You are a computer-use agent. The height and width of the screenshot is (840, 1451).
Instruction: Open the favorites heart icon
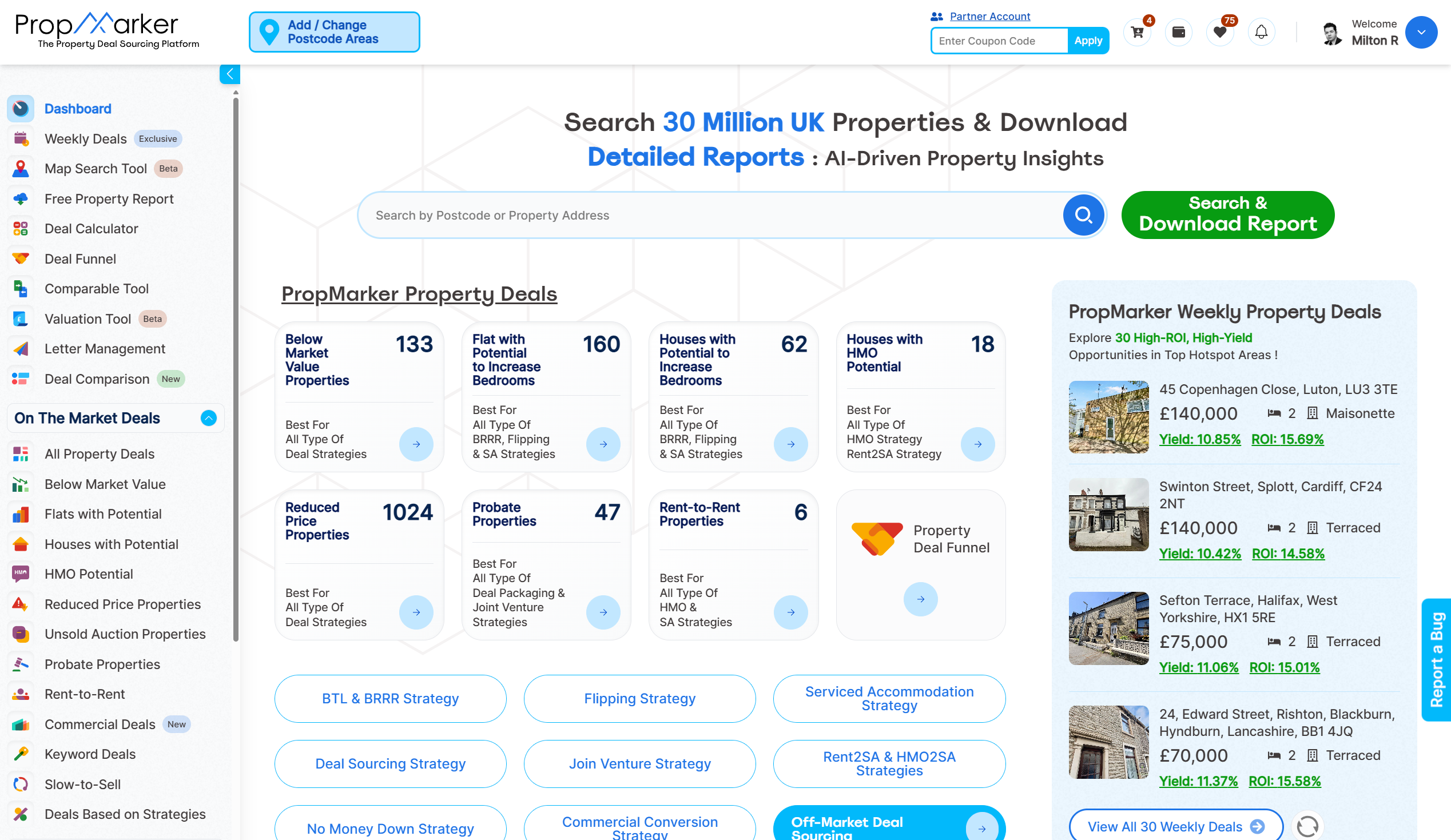1220,32
